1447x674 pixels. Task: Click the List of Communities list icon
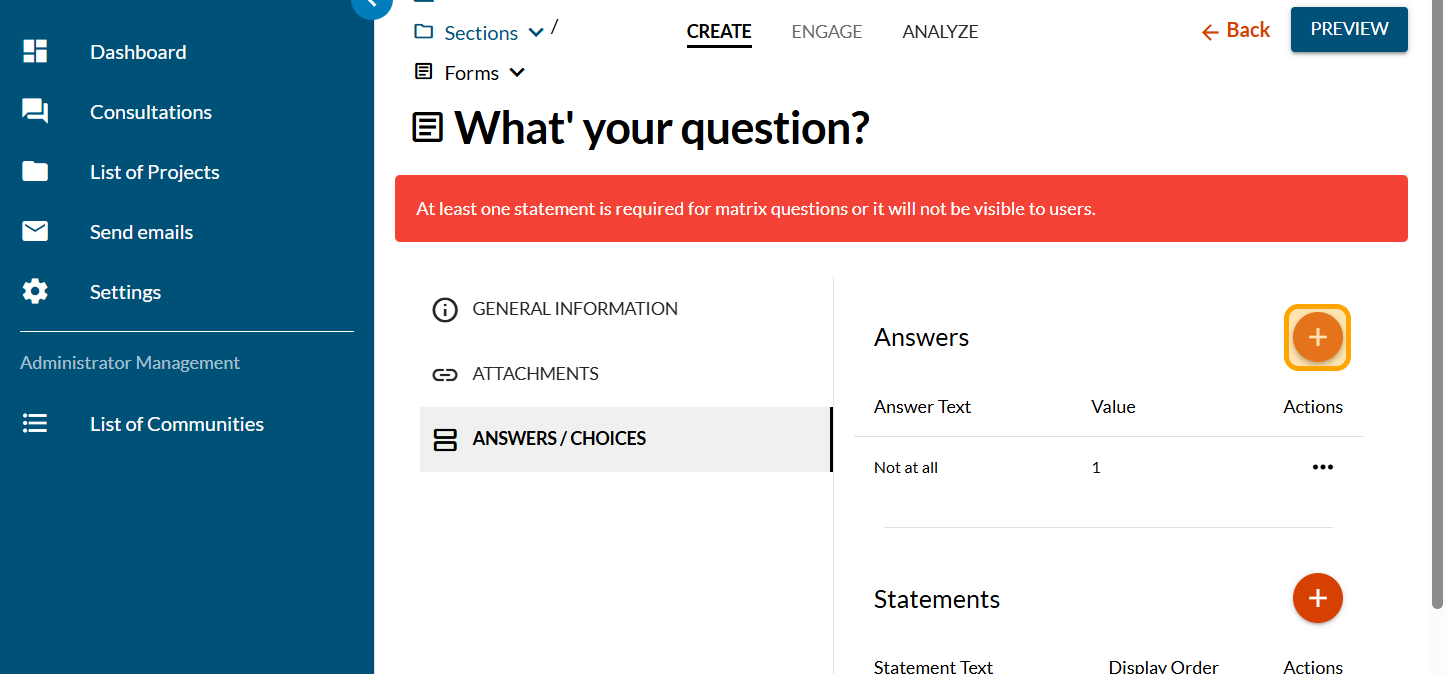coord(35,424)
